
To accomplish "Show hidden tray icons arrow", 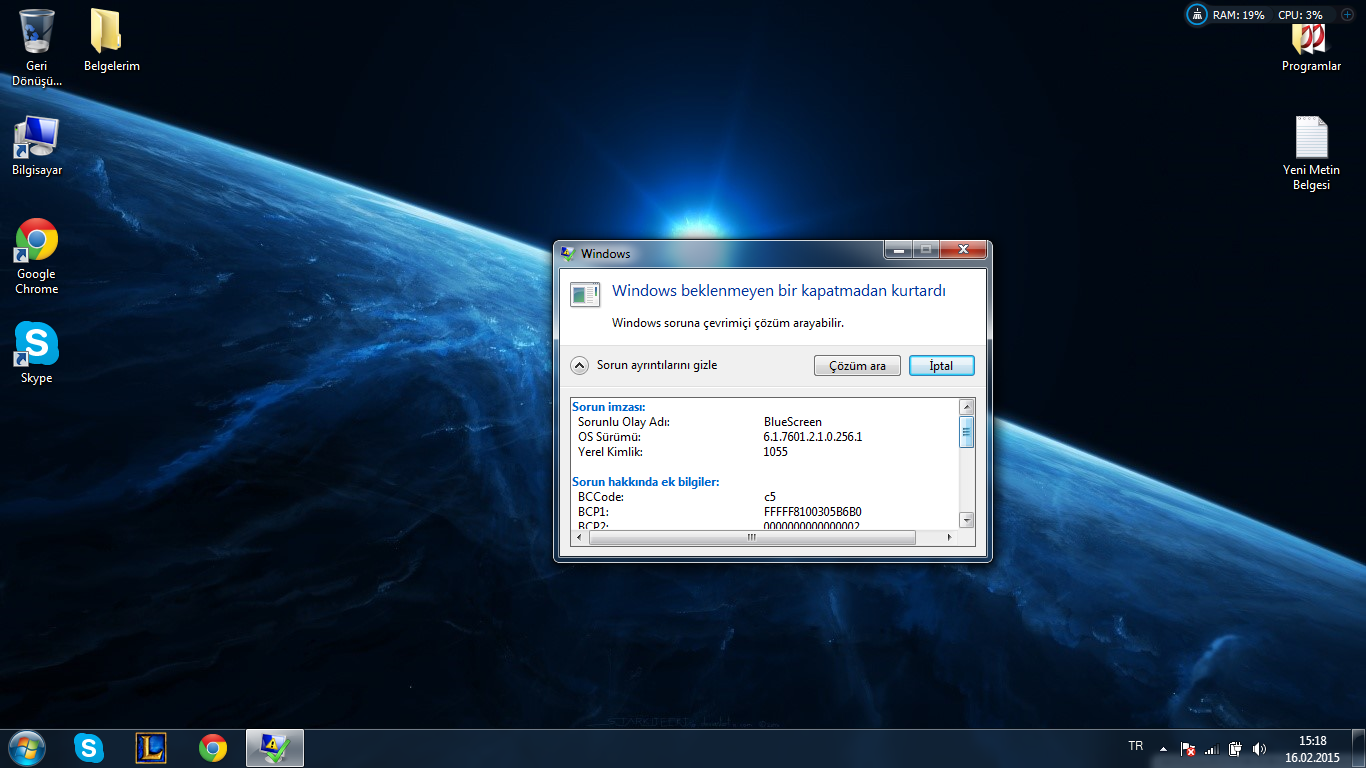I will (x=1163, y=748).
